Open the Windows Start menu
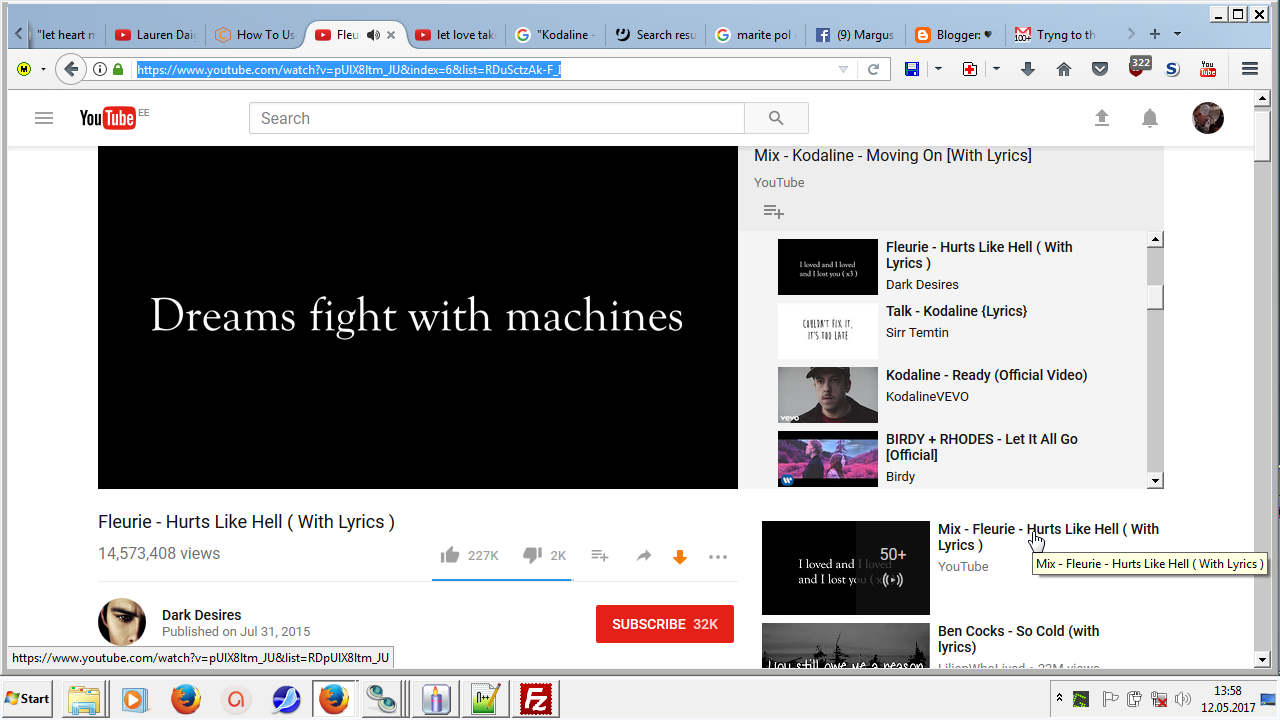The width and height of the screenshot is (1280, 720). [x=28, y=698]
